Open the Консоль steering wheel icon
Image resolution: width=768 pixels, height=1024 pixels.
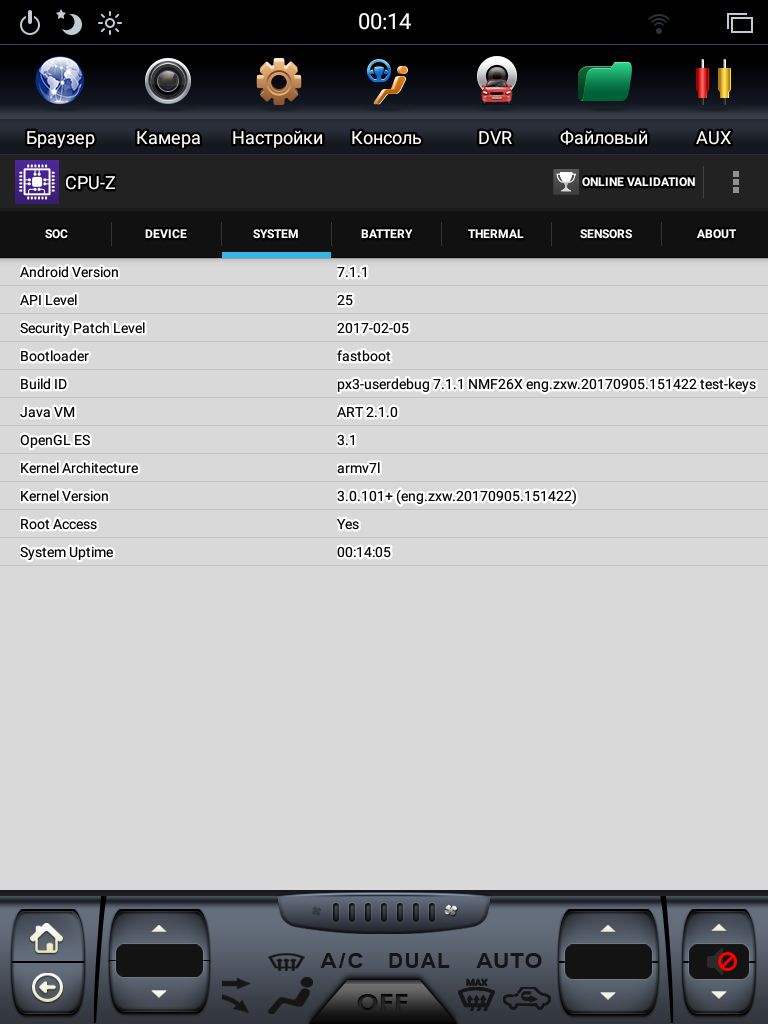tap(387, 81)
